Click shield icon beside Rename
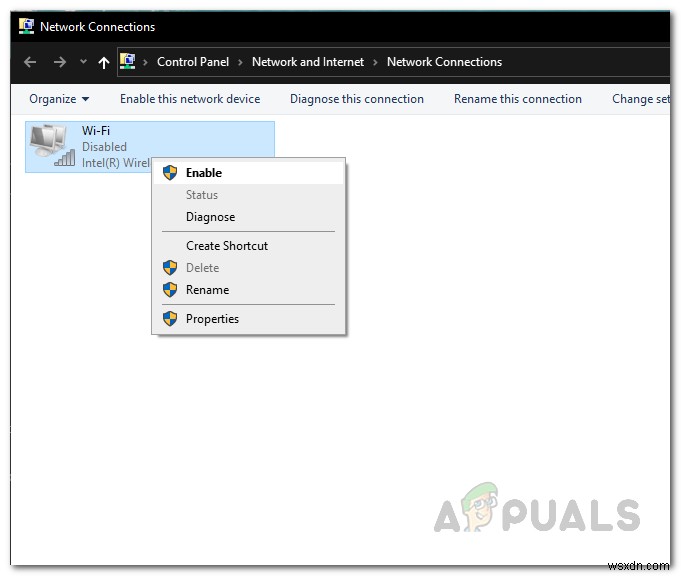The image size is (681, 576). [x=170, y=290]
